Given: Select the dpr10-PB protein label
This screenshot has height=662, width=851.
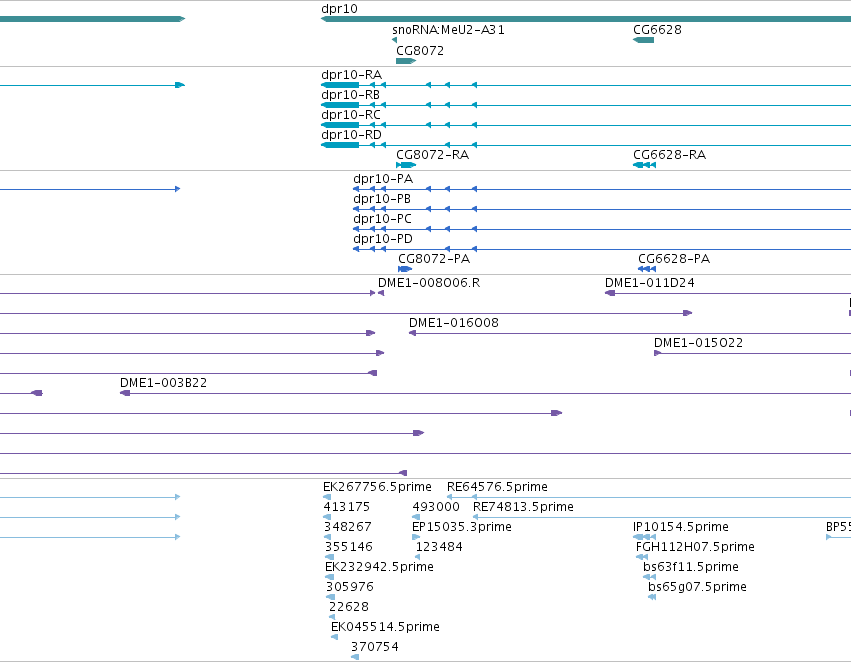Looking at the screenshot, I should 382,199.
